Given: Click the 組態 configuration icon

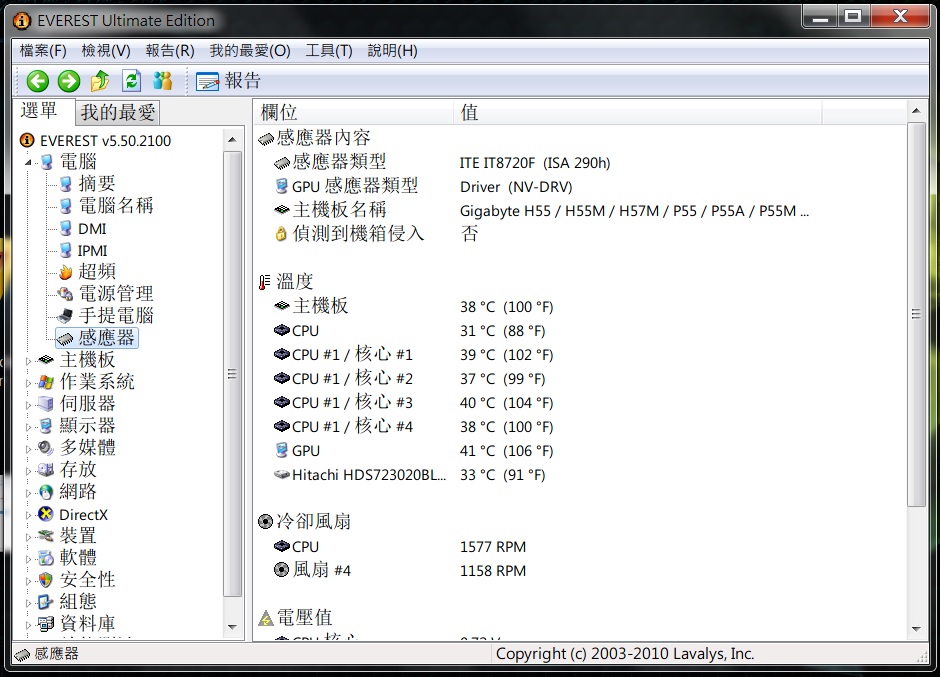Looking at the screenshot, I should (46, 602).
